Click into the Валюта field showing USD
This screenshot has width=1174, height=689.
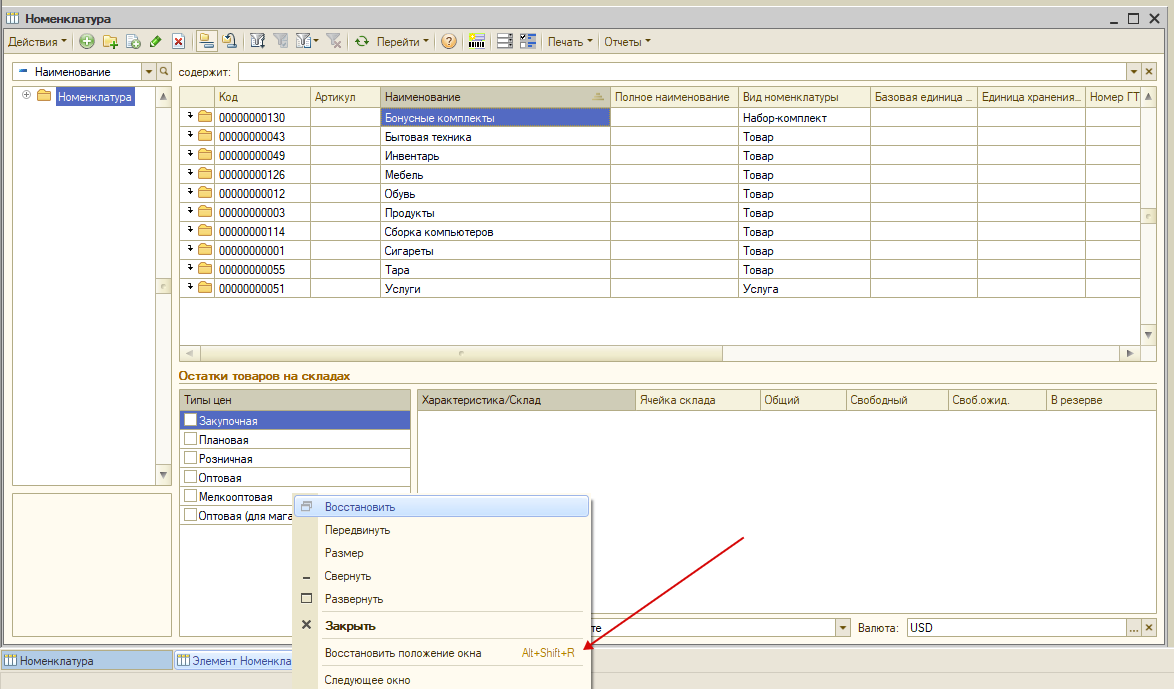tap(1014, 628)
